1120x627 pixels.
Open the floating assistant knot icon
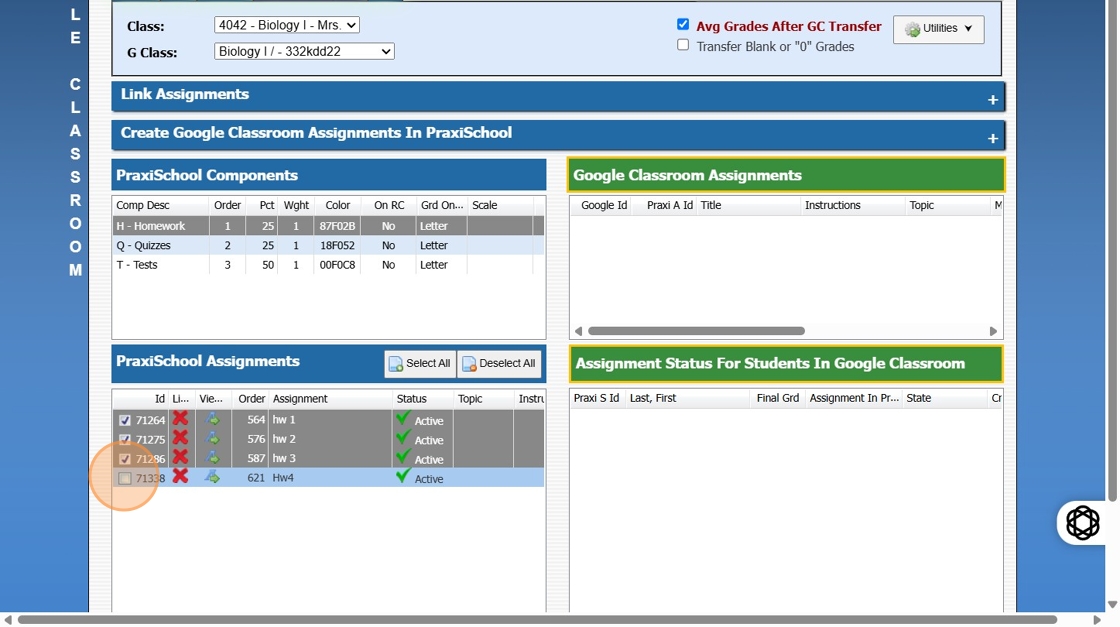tap(1082, 523)
